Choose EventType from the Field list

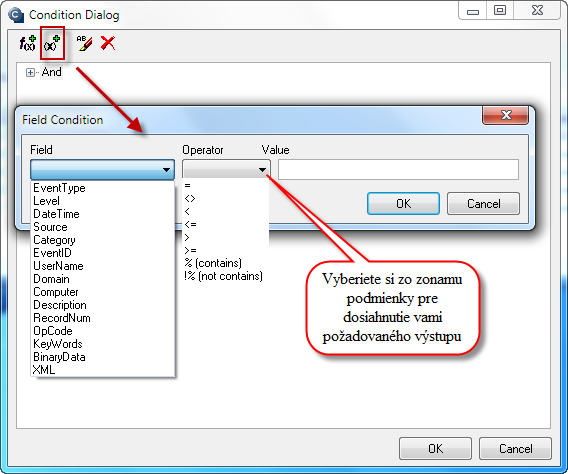103,188
